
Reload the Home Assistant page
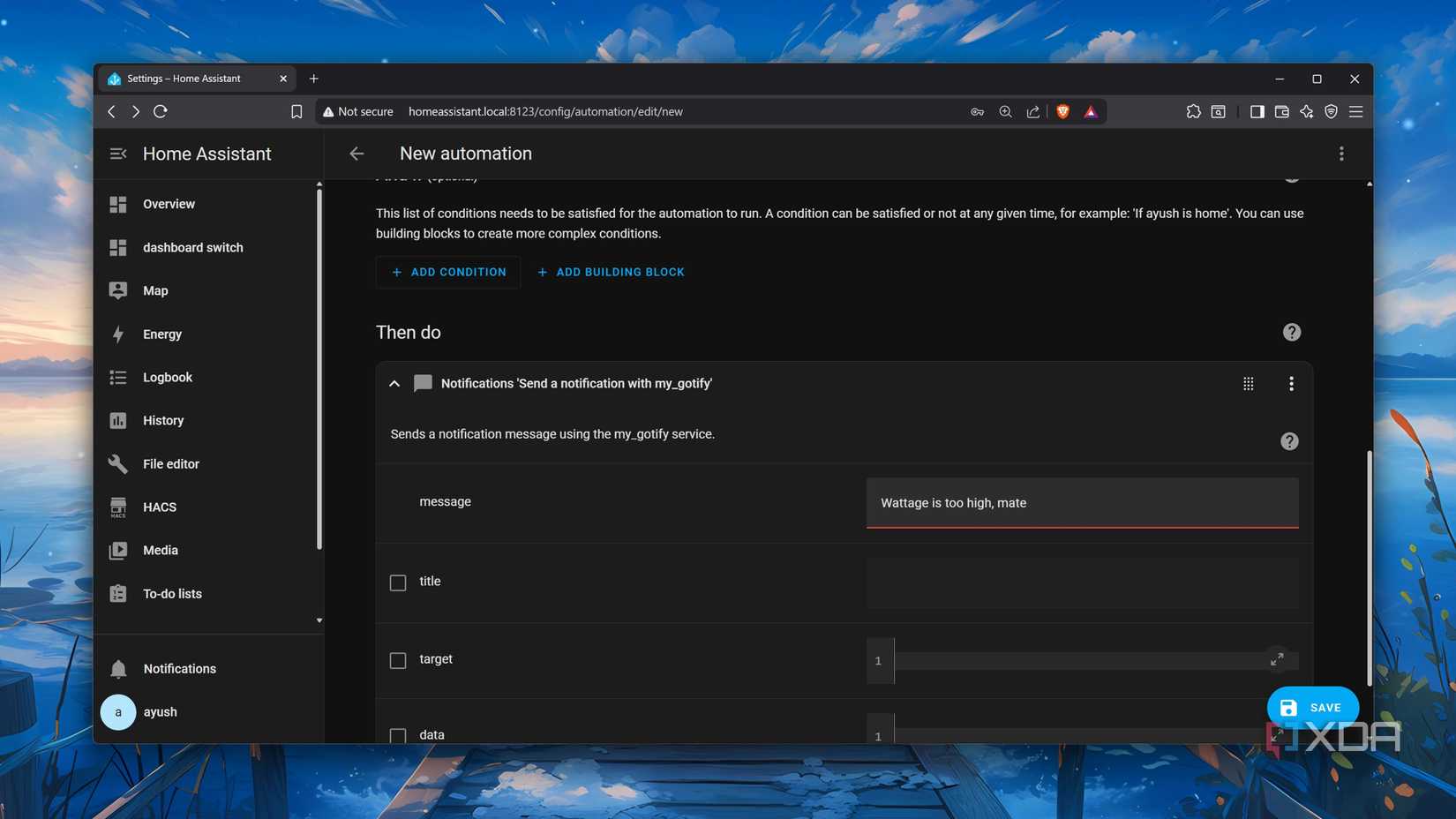click(161, 111)
